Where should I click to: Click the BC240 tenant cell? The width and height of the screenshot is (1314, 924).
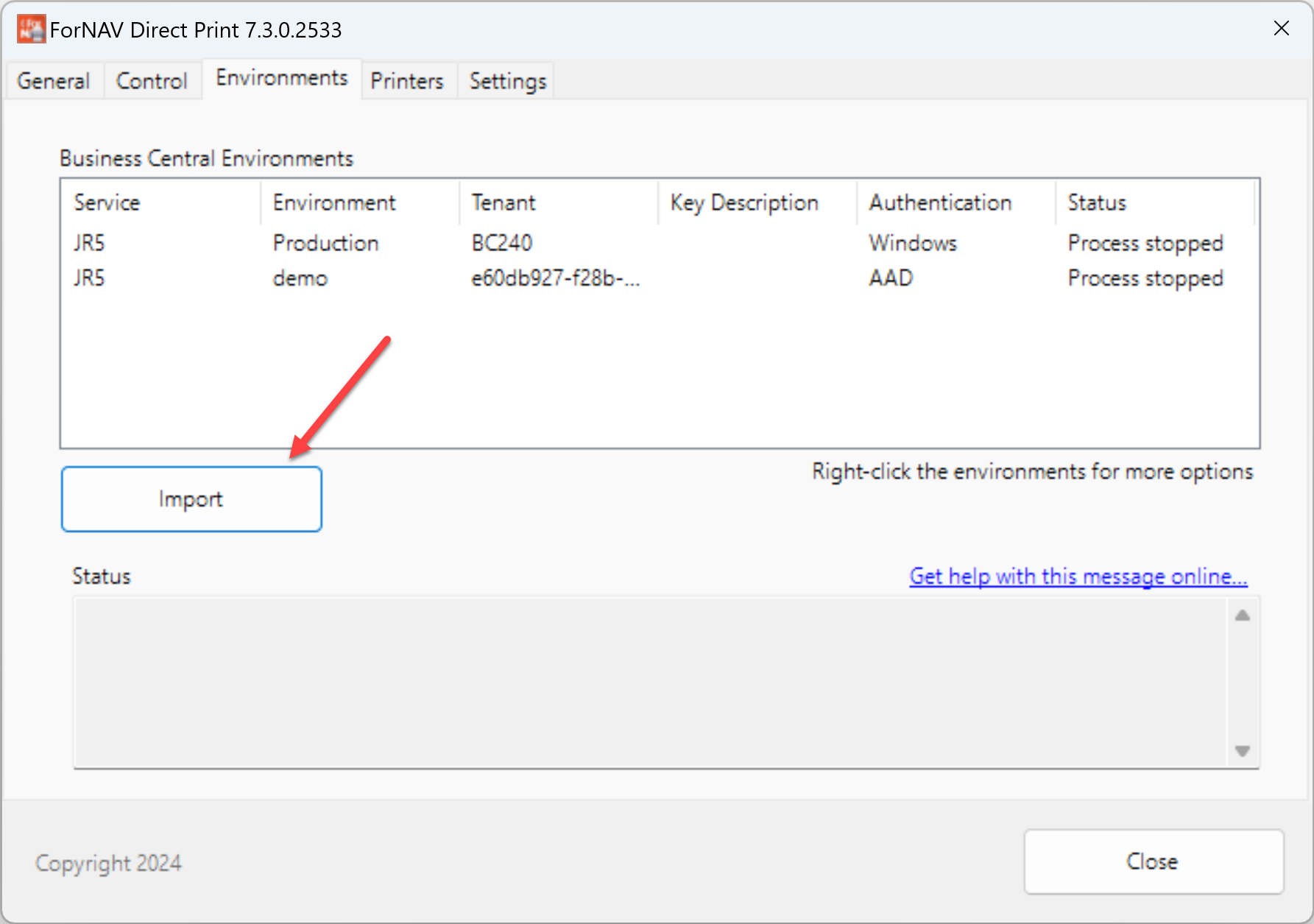502,243
